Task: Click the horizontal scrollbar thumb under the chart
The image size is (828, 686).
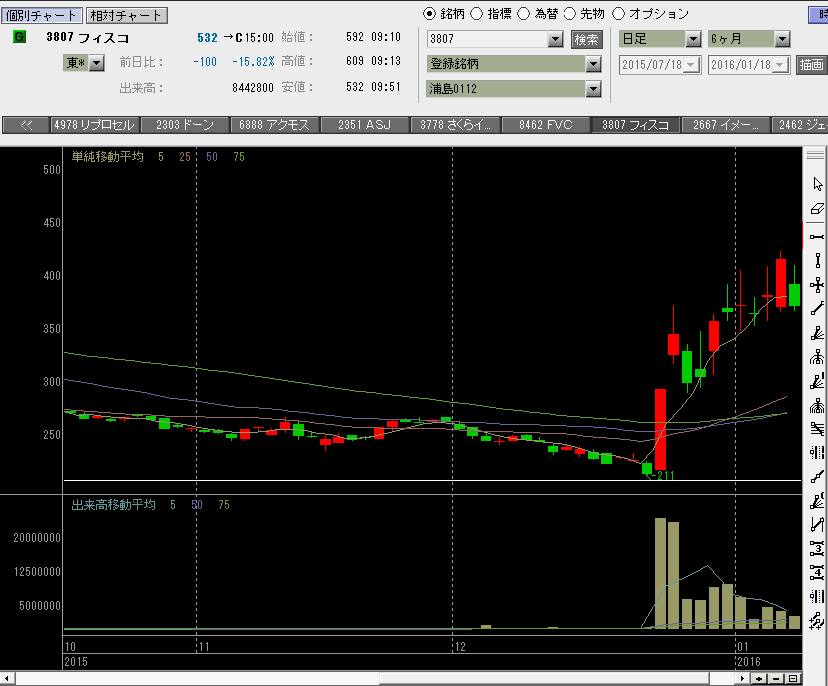Action: click(544, 679)
